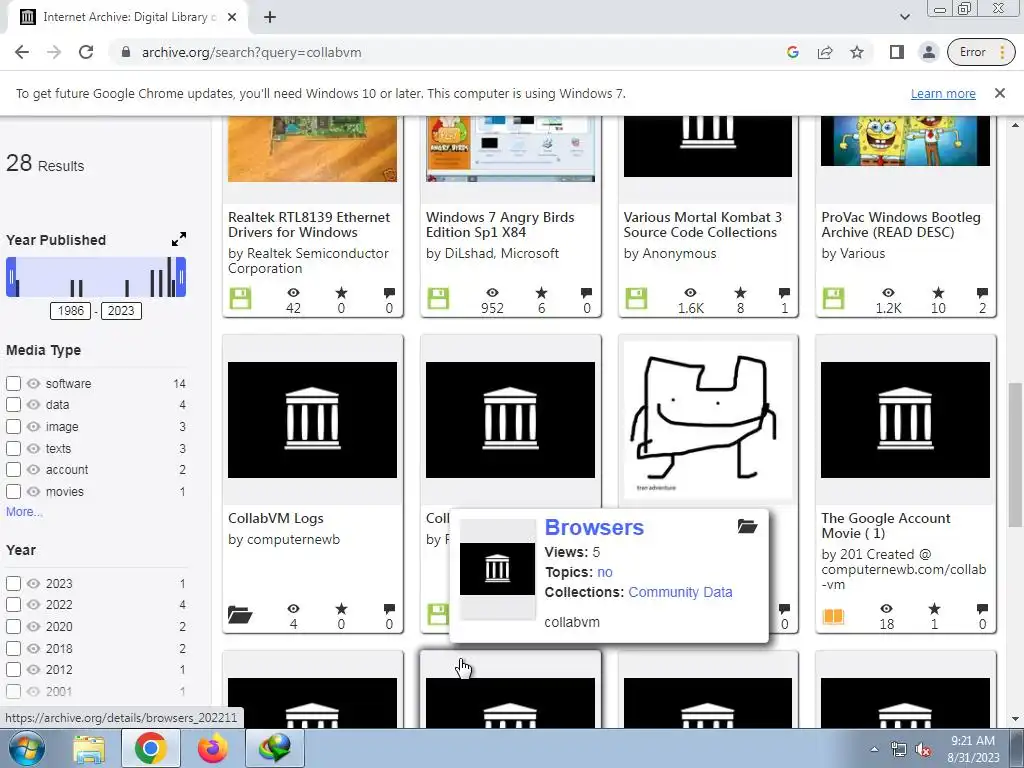
Task: Show only movies via eye icon
Action: [33, 491]
